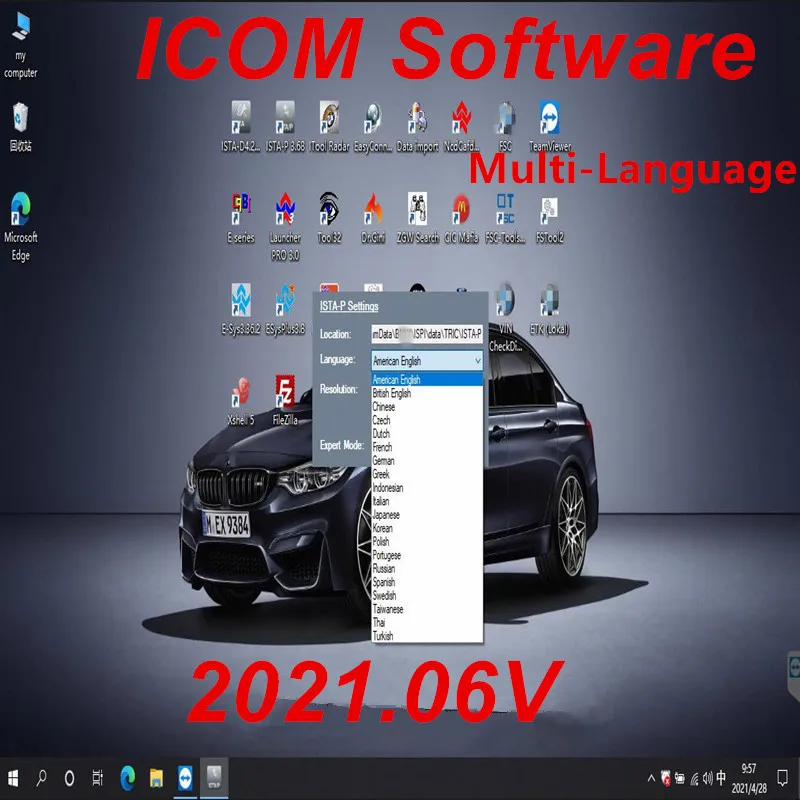Launch the ITool Radar shortcut
The width and height of the screenshot is (800, 800).
(329, 126)
